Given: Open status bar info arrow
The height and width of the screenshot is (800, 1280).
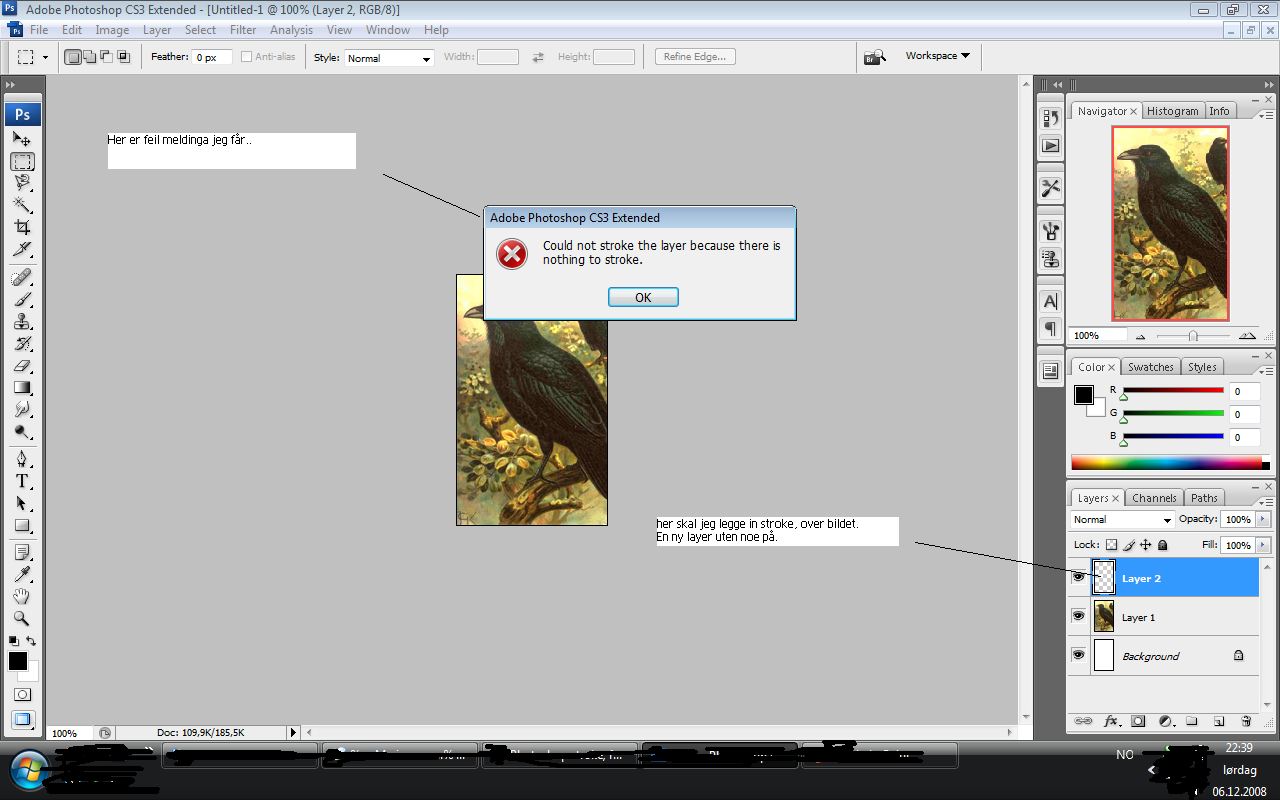Looking at the screenshot, I should tap(293, 733).
